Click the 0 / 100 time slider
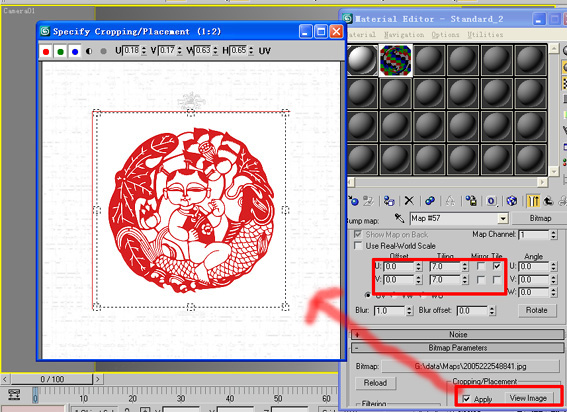567x412 pixels. pyautogui.click(x=52, y=379)
